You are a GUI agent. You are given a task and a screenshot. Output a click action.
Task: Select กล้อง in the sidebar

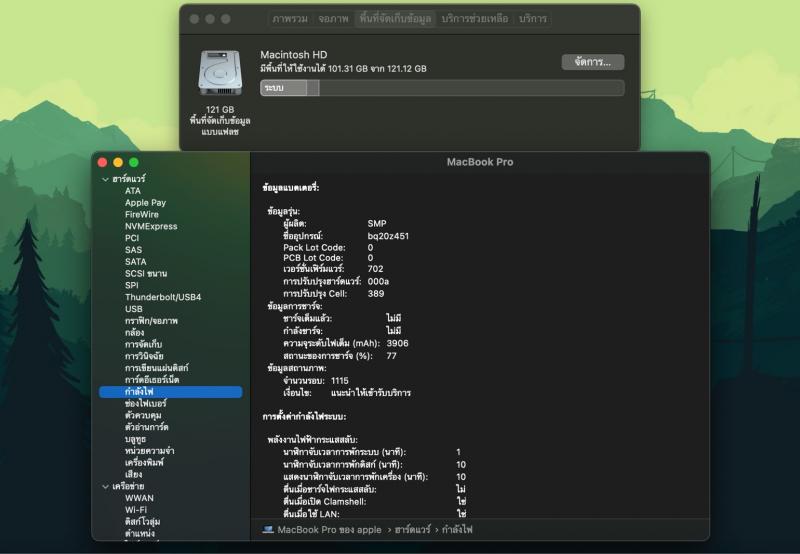click(134, 332)
